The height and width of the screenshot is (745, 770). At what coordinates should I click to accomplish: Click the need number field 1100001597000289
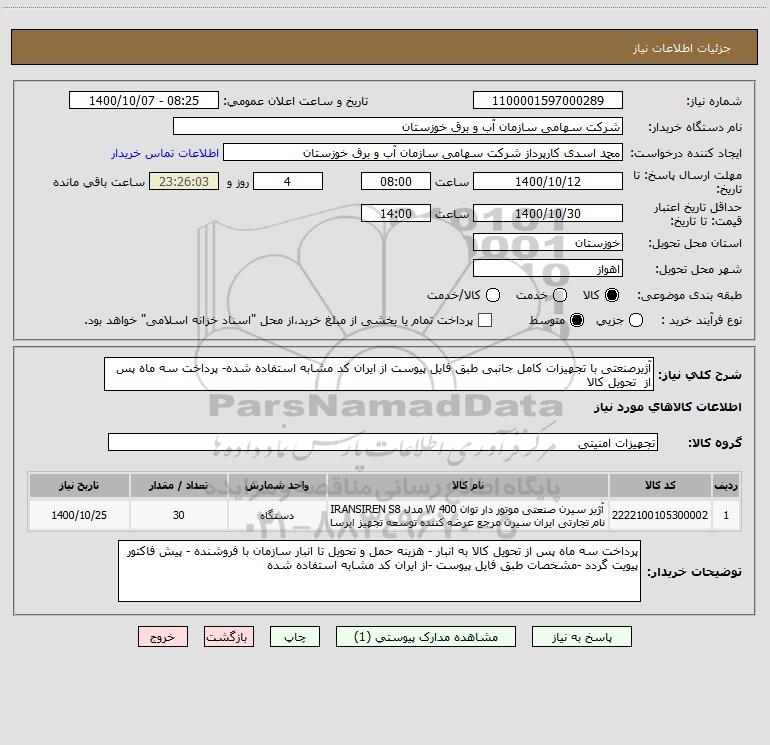548,100
